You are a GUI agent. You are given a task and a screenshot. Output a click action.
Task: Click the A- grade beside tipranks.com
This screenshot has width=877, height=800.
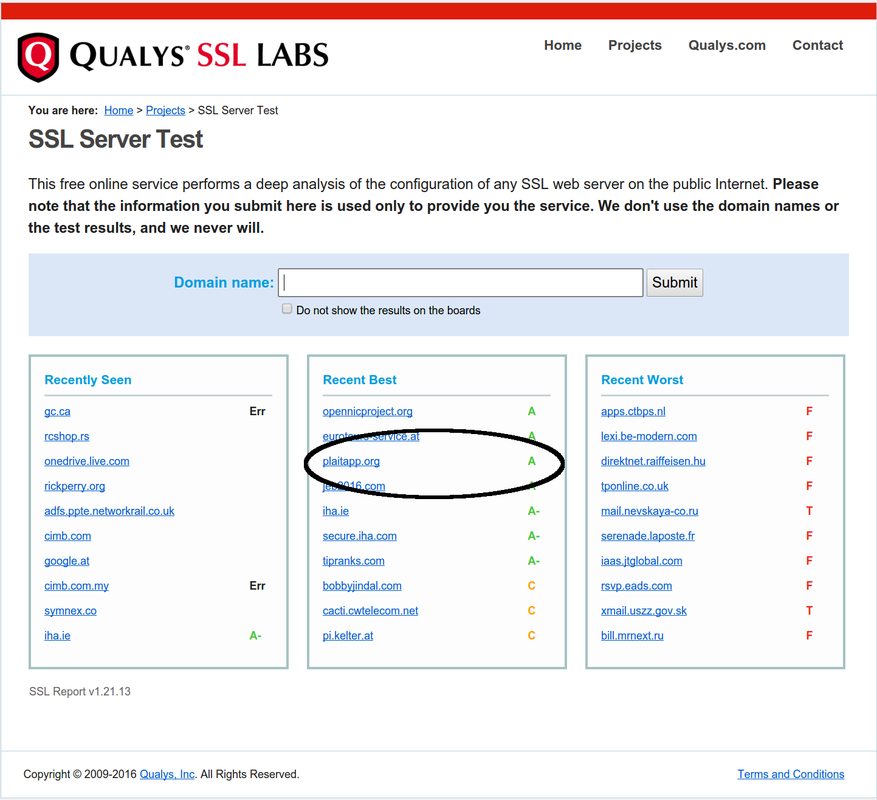[x=534, y=561]
